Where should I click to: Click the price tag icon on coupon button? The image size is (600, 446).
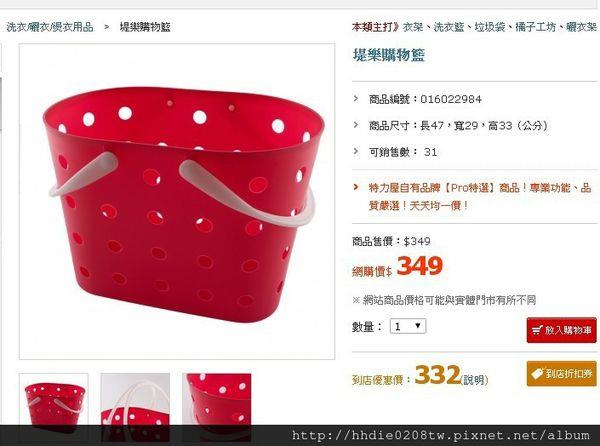point(538,373)
